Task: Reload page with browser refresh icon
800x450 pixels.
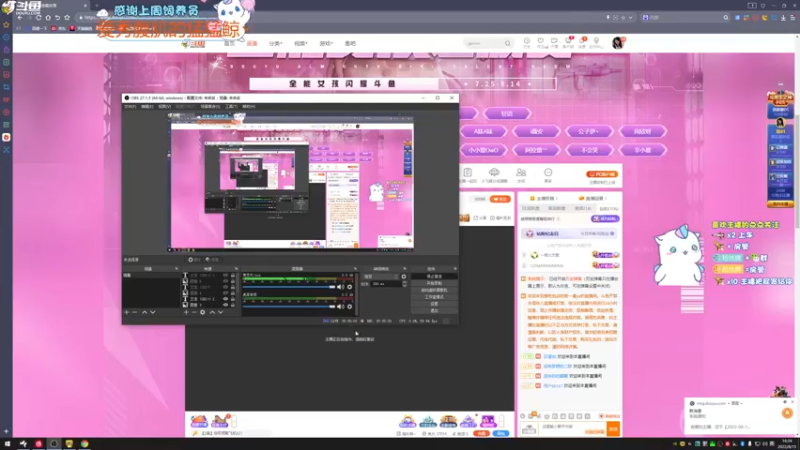Action: click(x=38, y=17)
